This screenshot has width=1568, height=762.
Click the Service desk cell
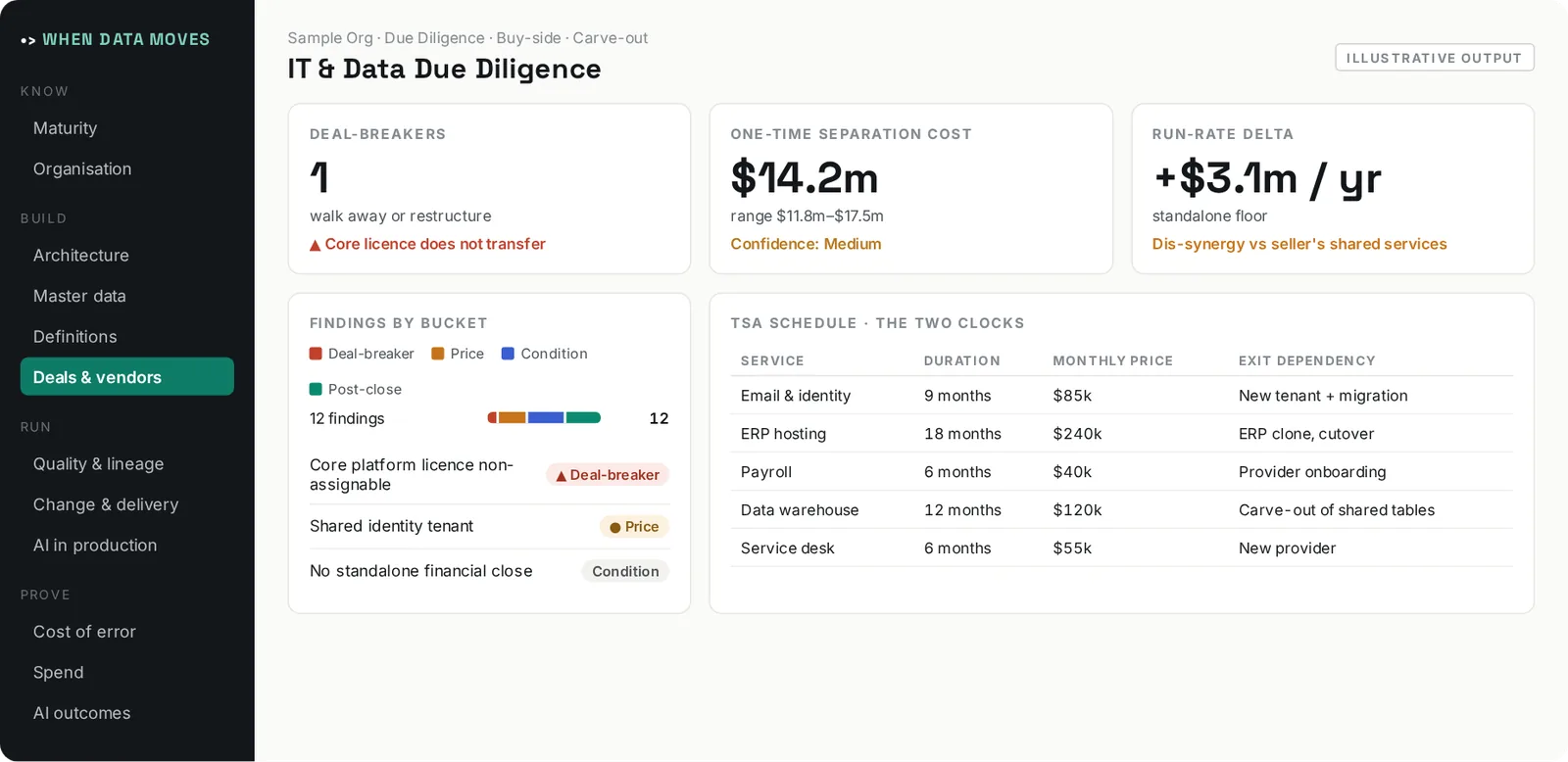[788, 548]
